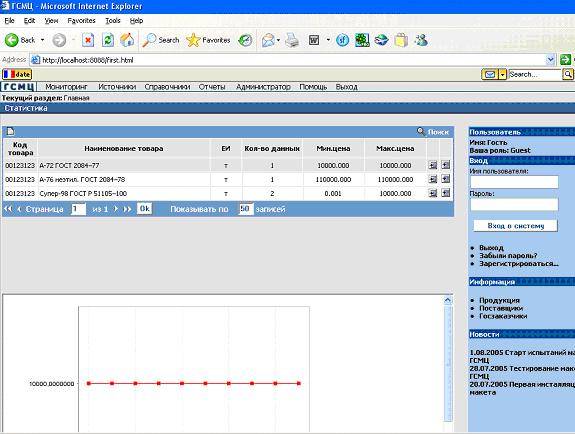The height and width of the screenshot is (434, 575).
Task: Open the Favorites menu
Action: (81, 21)
